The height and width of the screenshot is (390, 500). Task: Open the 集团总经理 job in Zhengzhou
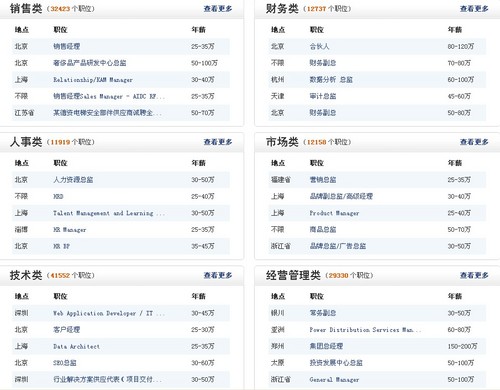(x=326, y=346)
